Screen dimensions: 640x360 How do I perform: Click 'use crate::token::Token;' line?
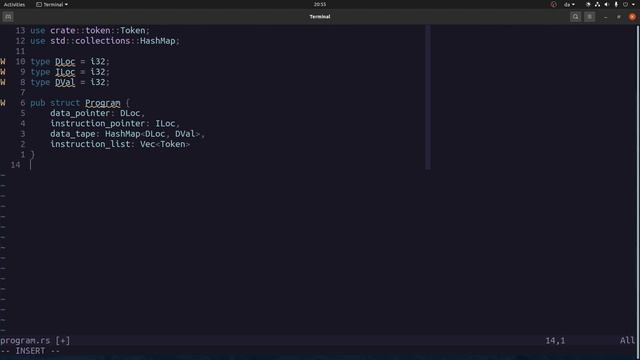pos(90,31)
